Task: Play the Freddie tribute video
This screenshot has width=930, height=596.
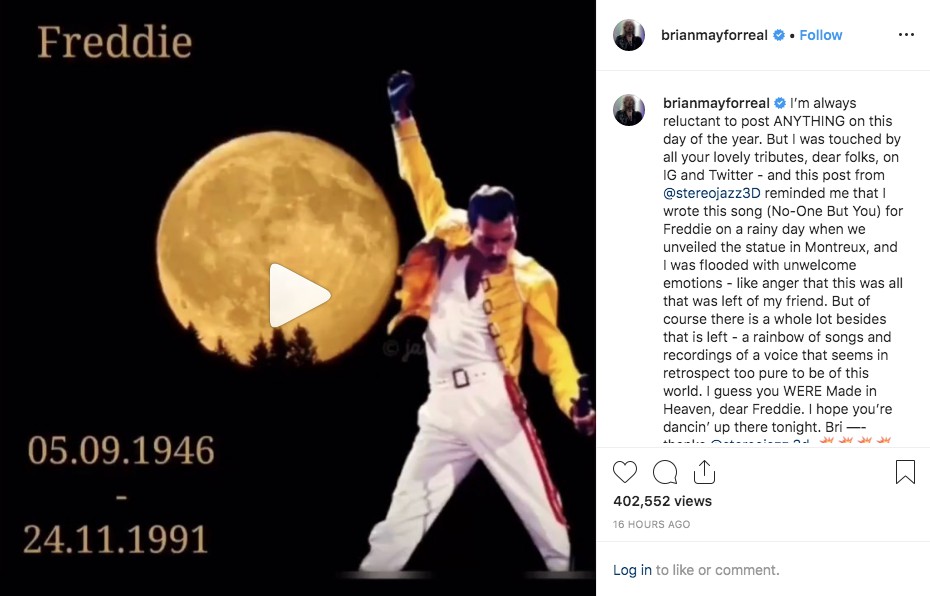Action: [x=300, y=295]
